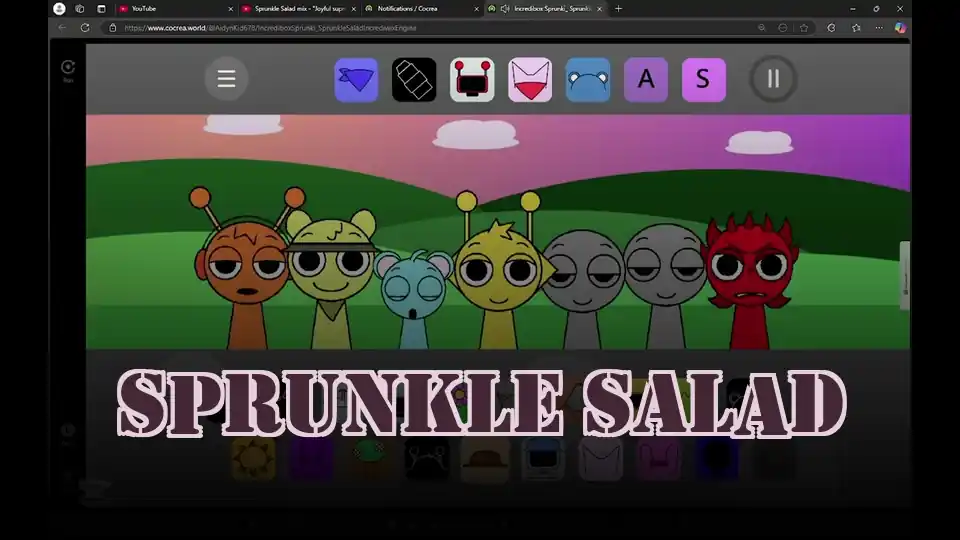Select the pink envelope slot icon
Screen dimensions: 960x540
pos(530,80)
